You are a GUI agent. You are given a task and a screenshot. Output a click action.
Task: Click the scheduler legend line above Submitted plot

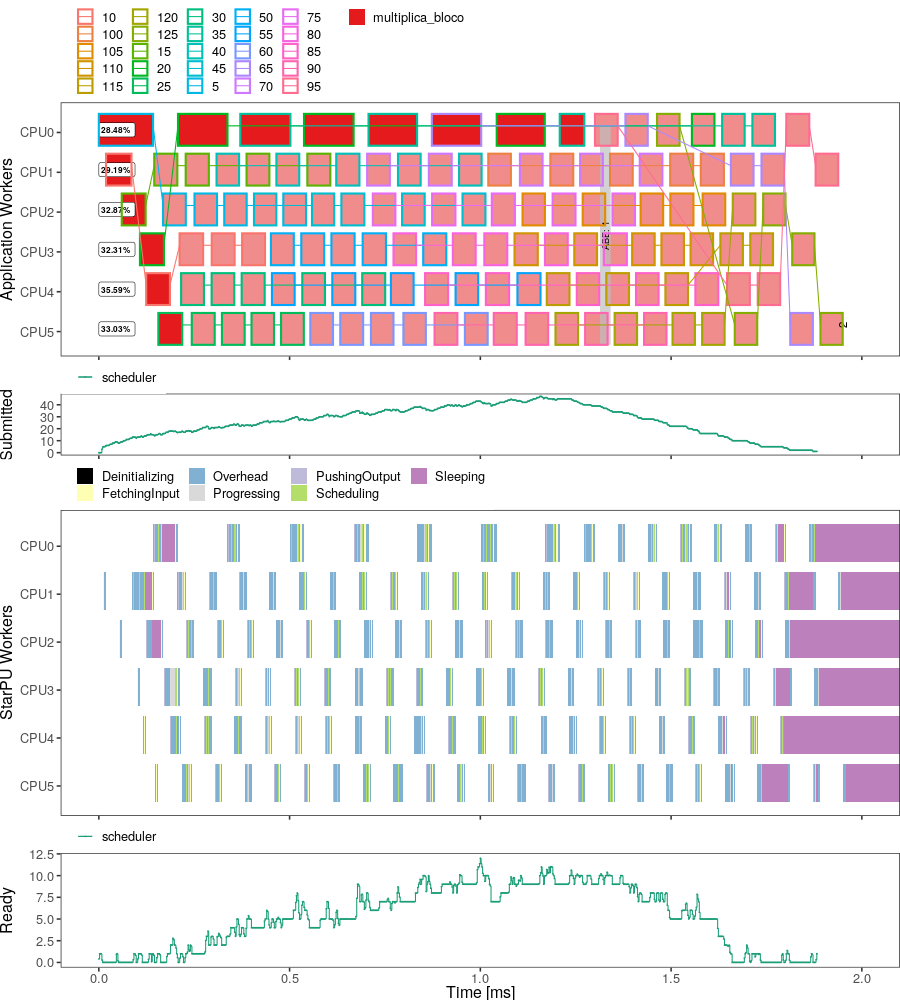tap(86, 377)
